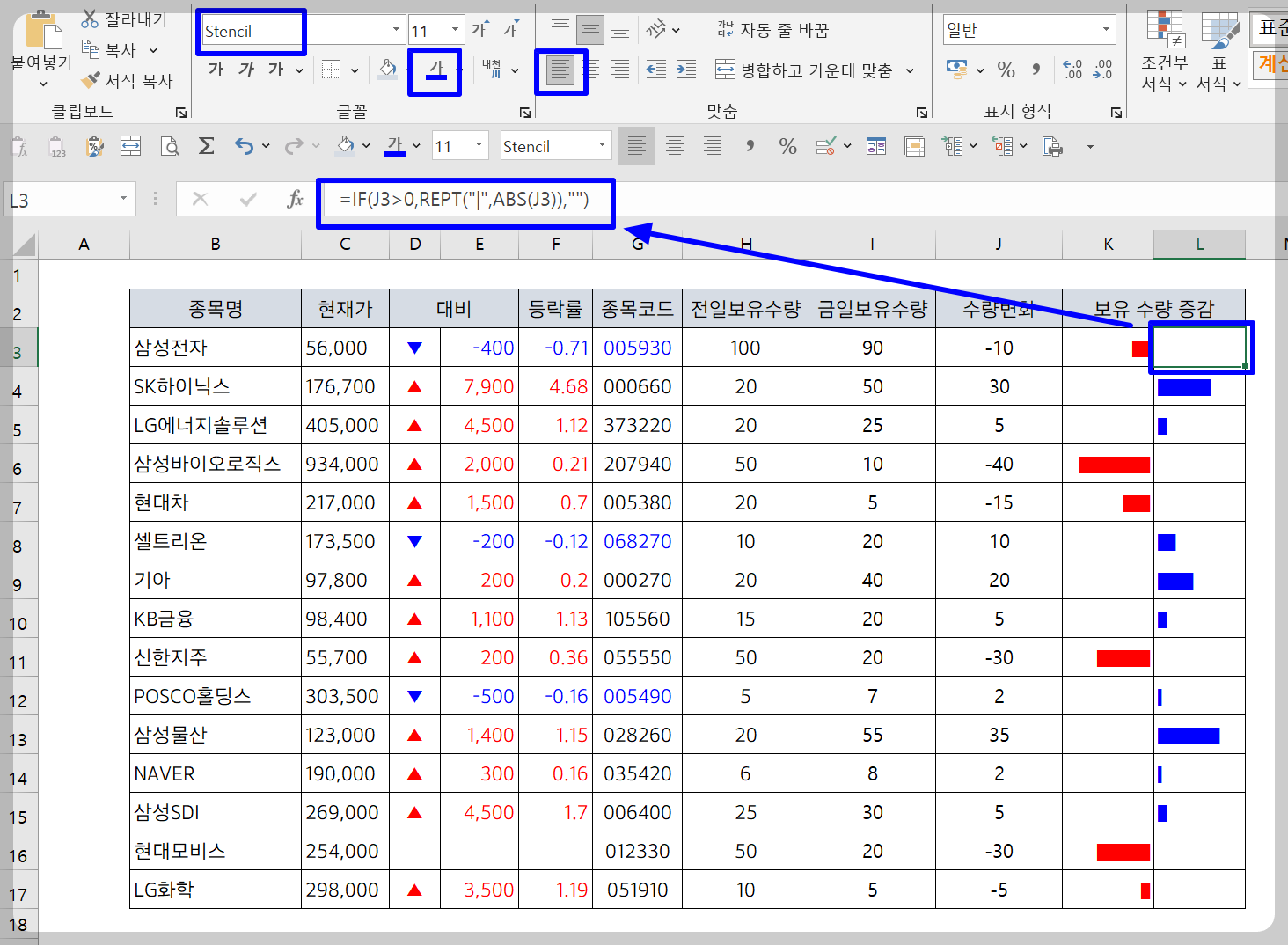
Task: Open the Font (글꼴) dialog launcher
Action: click(525, 112)
